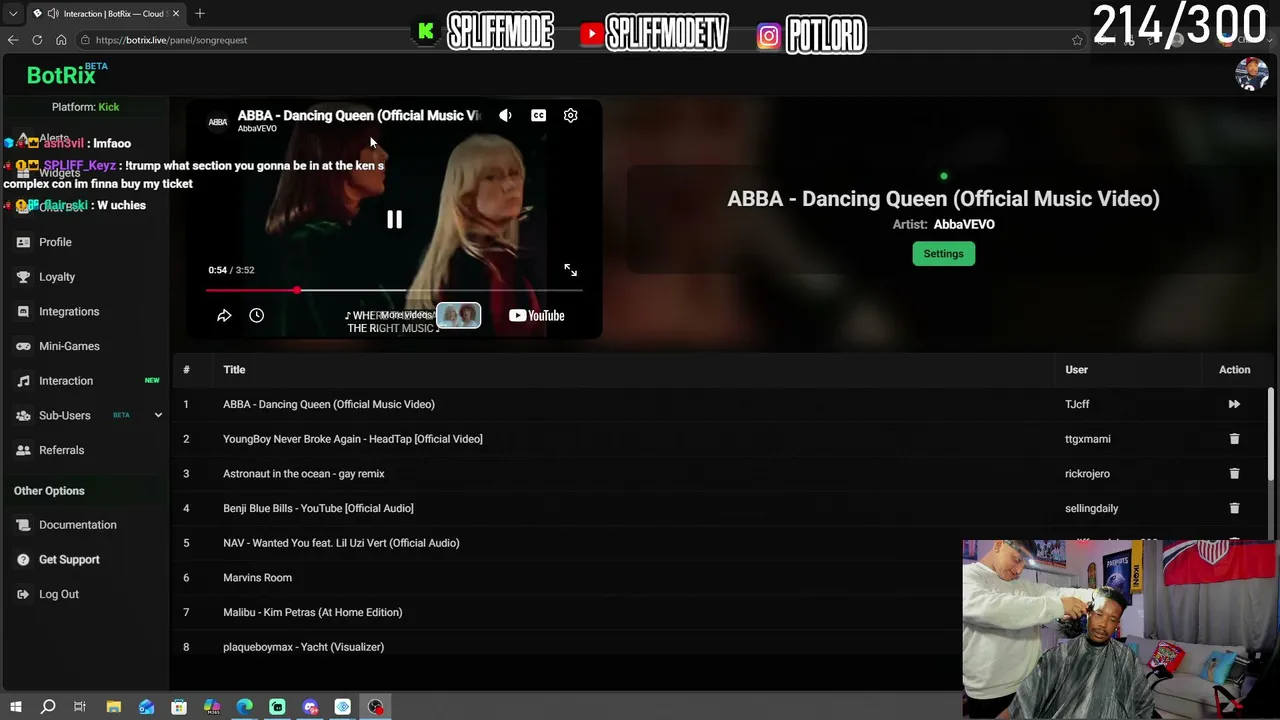Reload the browser page
This screenshot has width=1280, height=720.
click(x=37, y=40)
